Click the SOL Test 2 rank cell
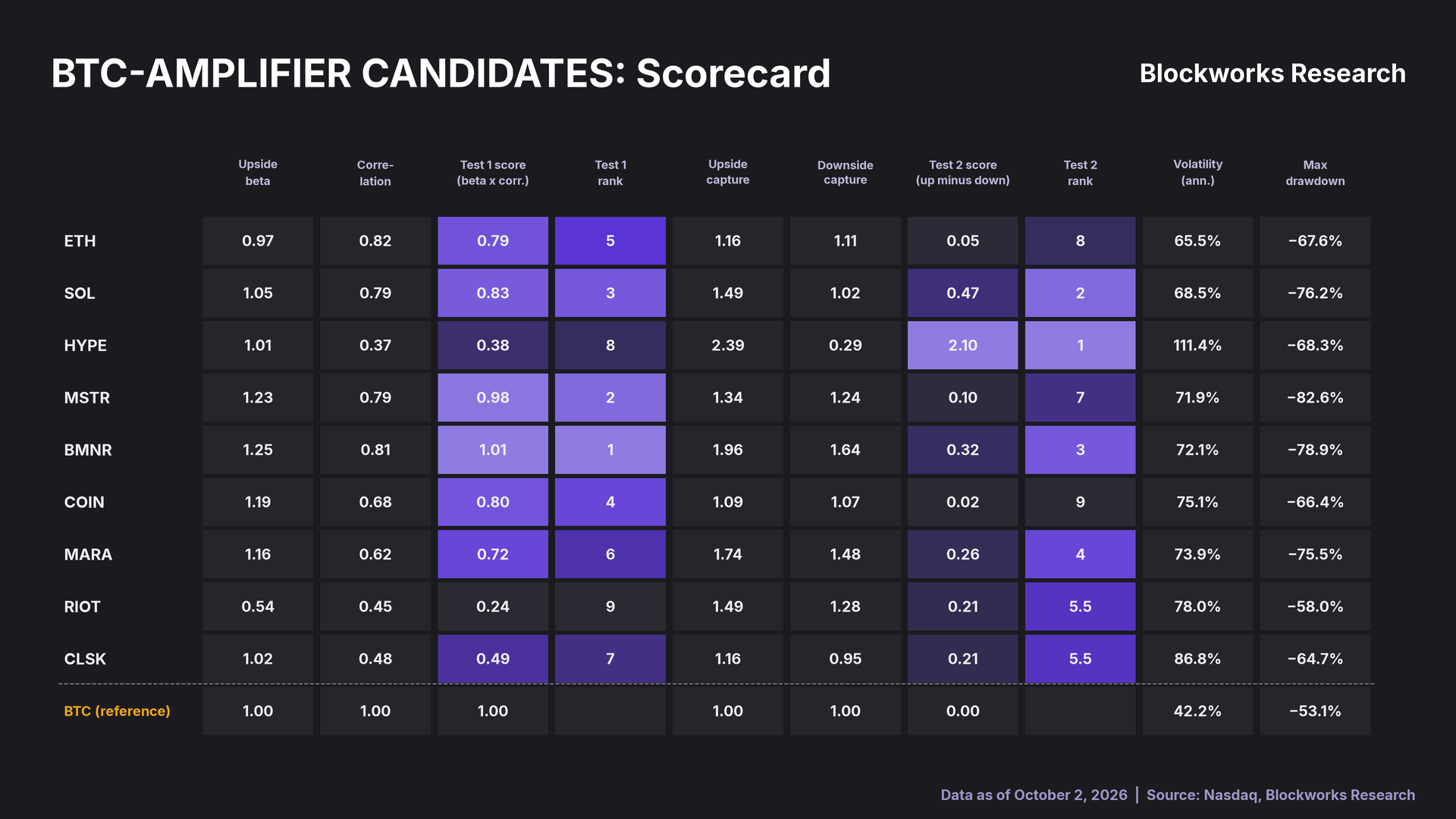 click(1081, 293)
